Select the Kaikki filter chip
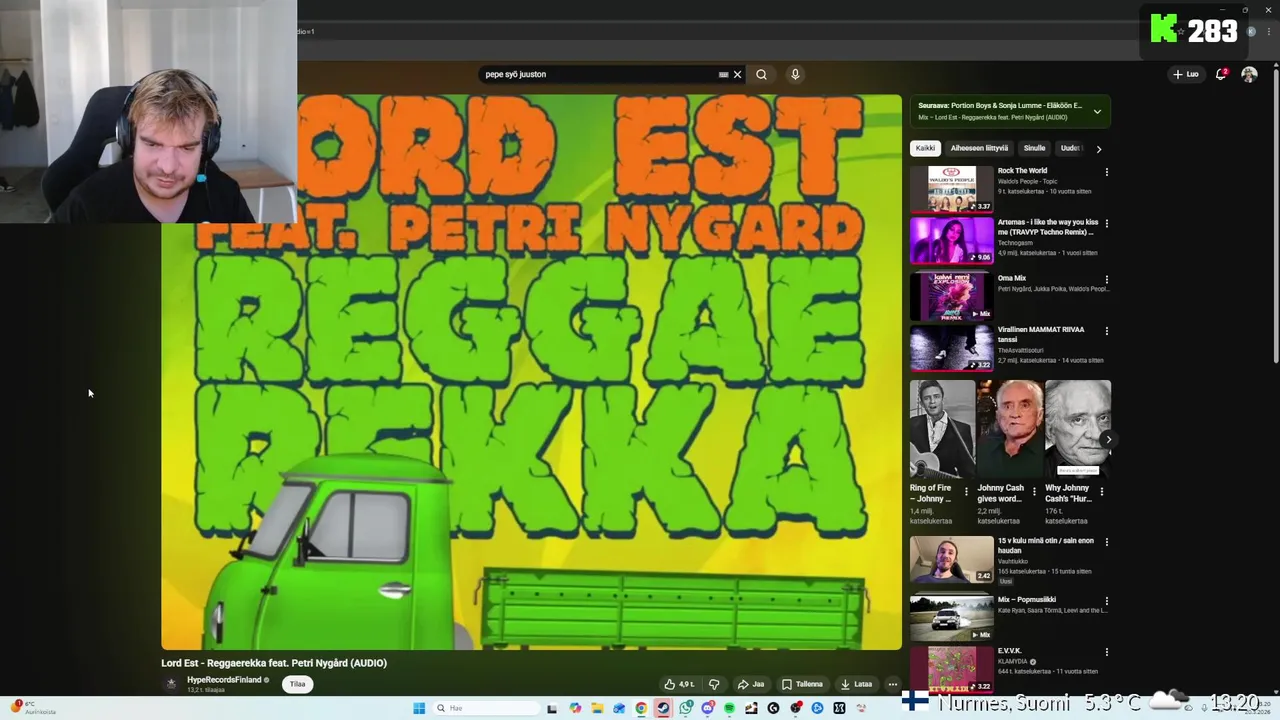The image size is (1280, 720). [x=925, y=148]
